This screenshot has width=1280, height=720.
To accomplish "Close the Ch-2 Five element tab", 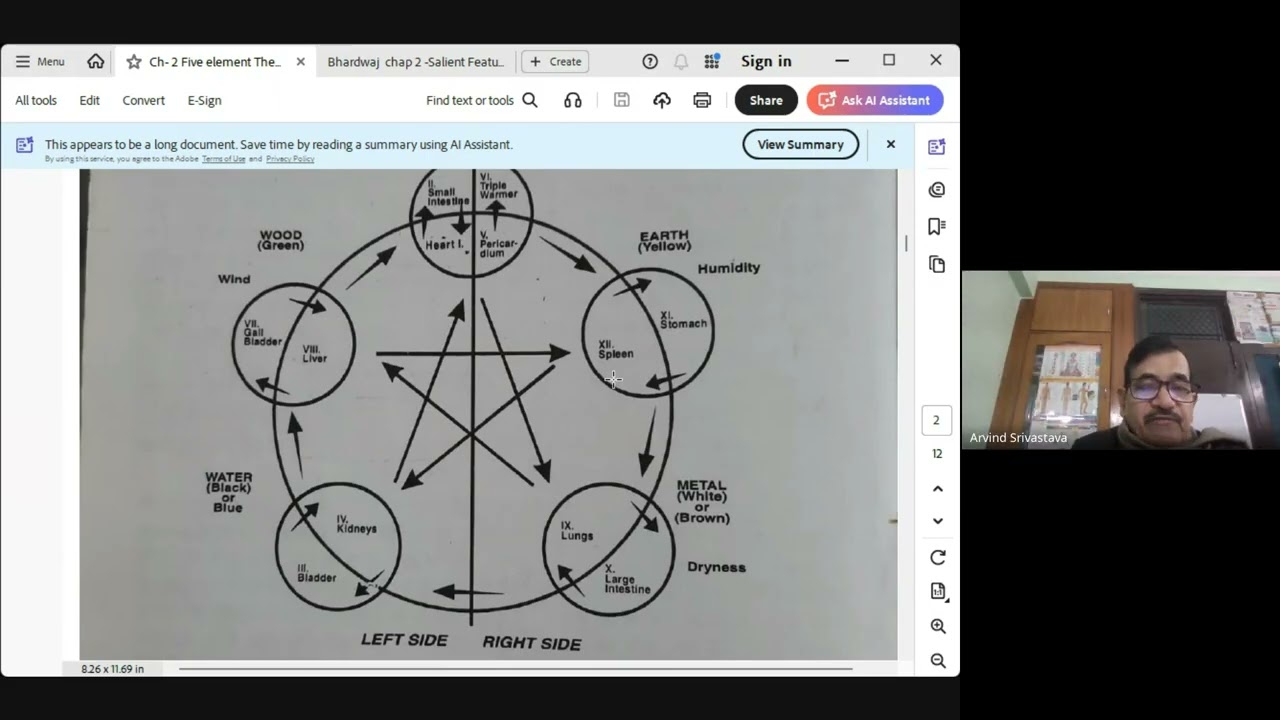I will point(300,62).
